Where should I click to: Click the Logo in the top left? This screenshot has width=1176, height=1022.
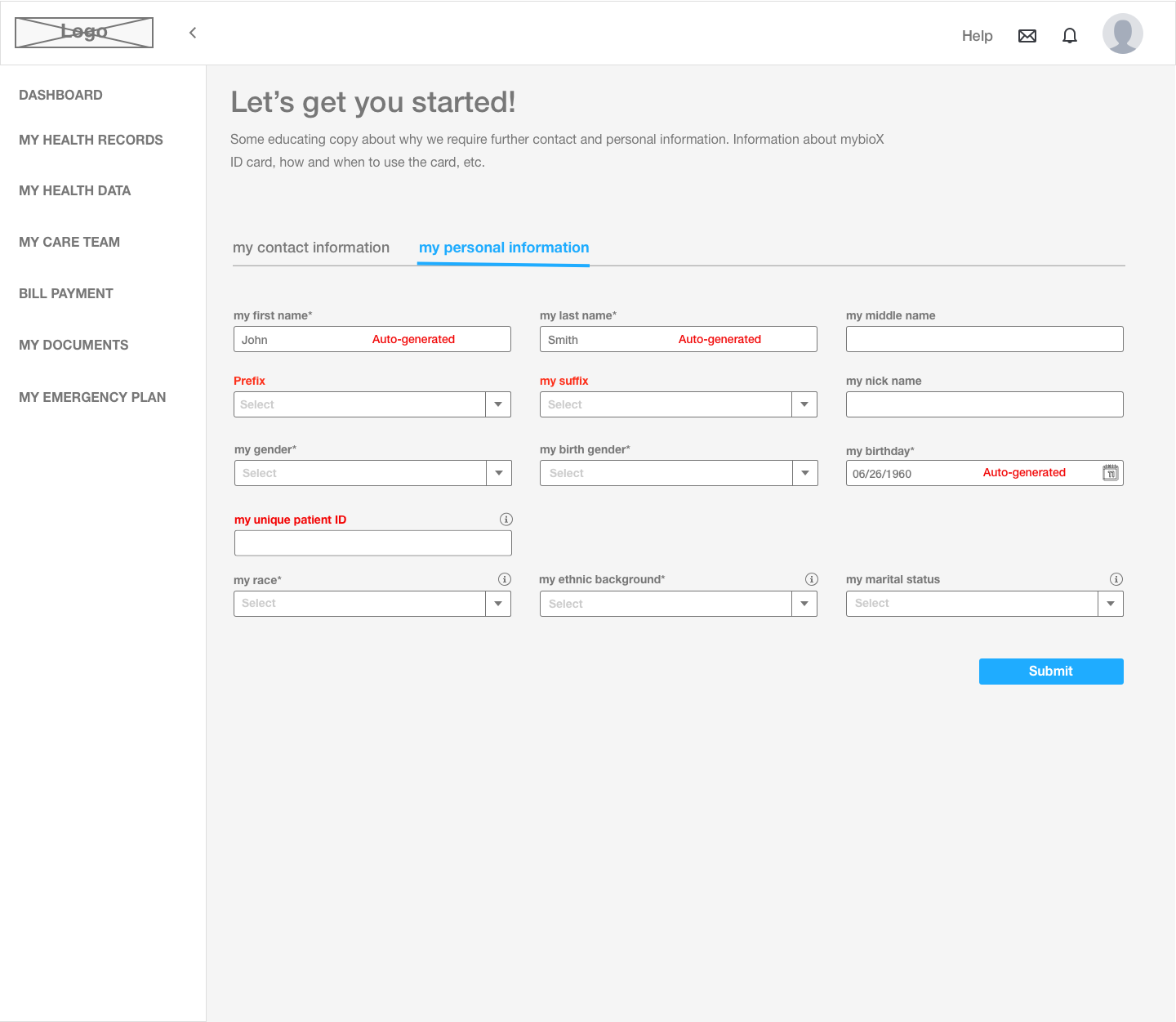tap(83, 32)
